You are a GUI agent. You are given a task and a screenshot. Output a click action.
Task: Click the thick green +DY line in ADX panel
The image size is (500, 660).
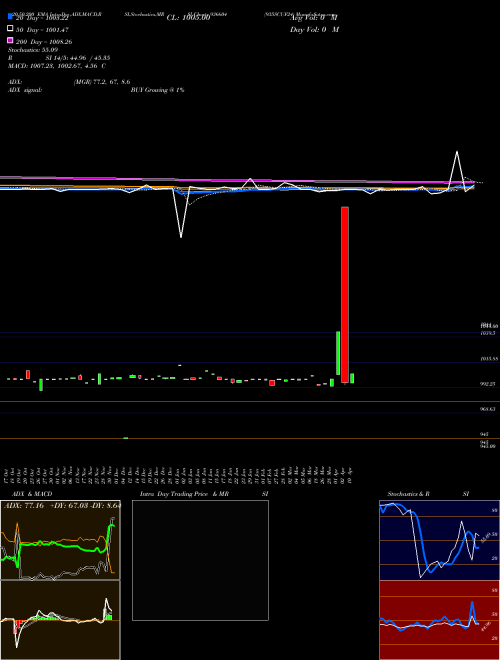click(x=55, y=545)
